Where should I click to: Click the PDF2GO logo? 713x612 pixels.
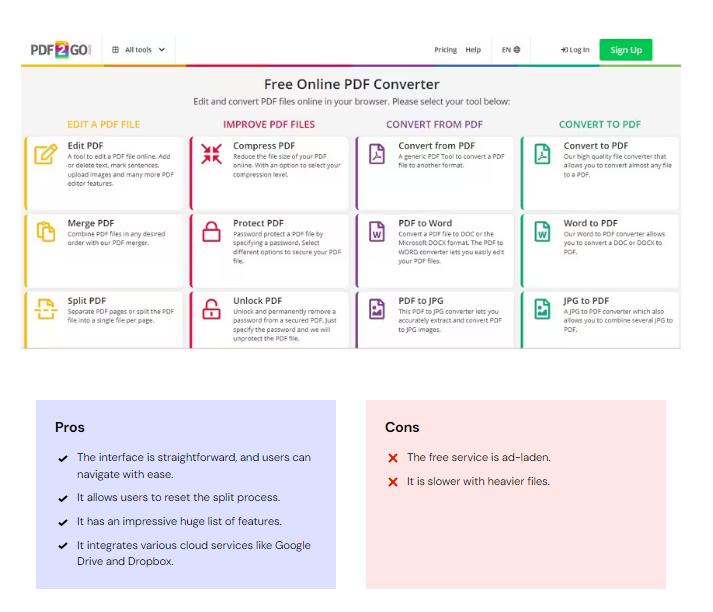pyautogui.click(x=61, y=50)
